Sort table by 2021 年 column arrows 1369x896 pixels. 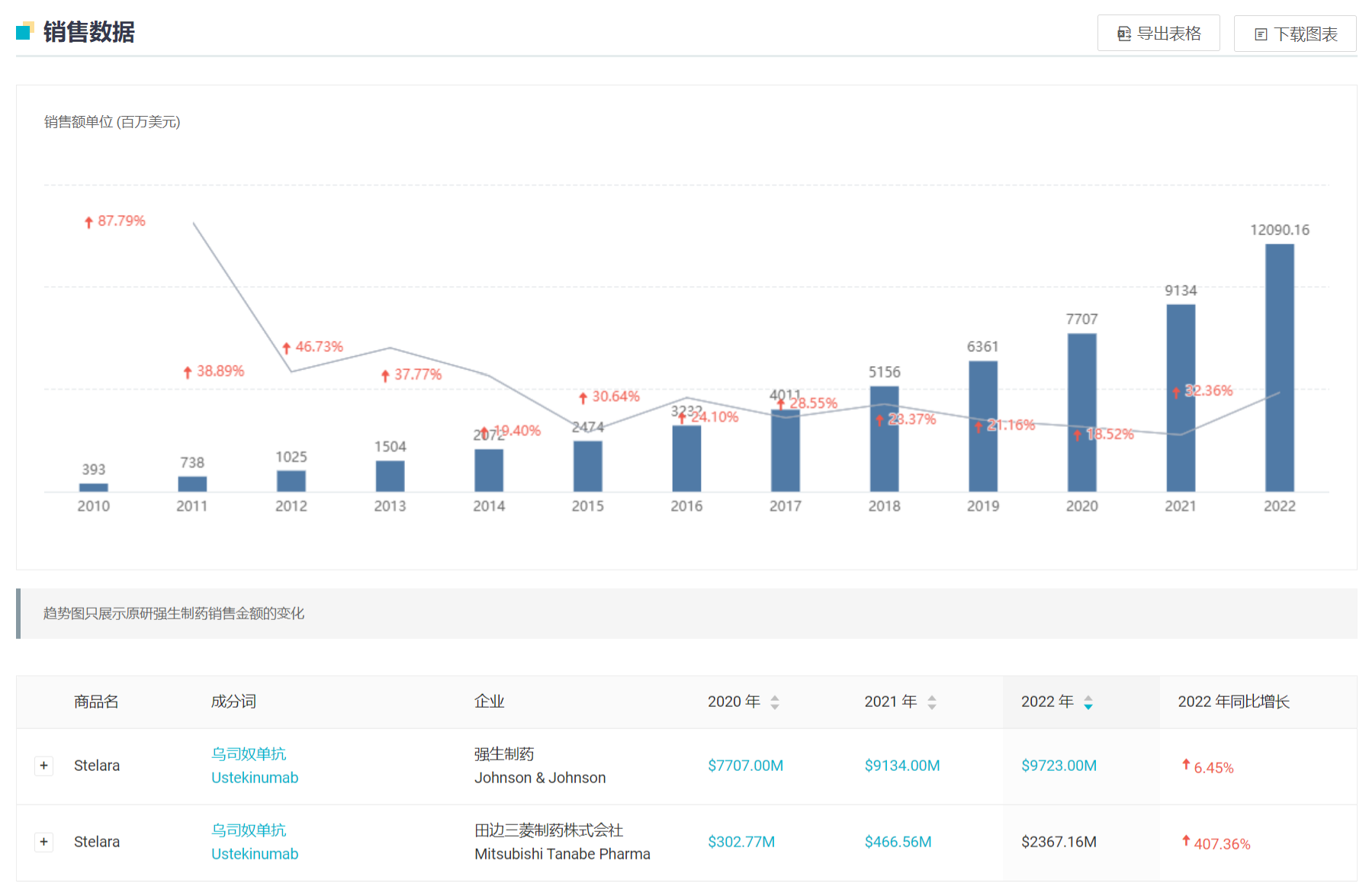931,702
